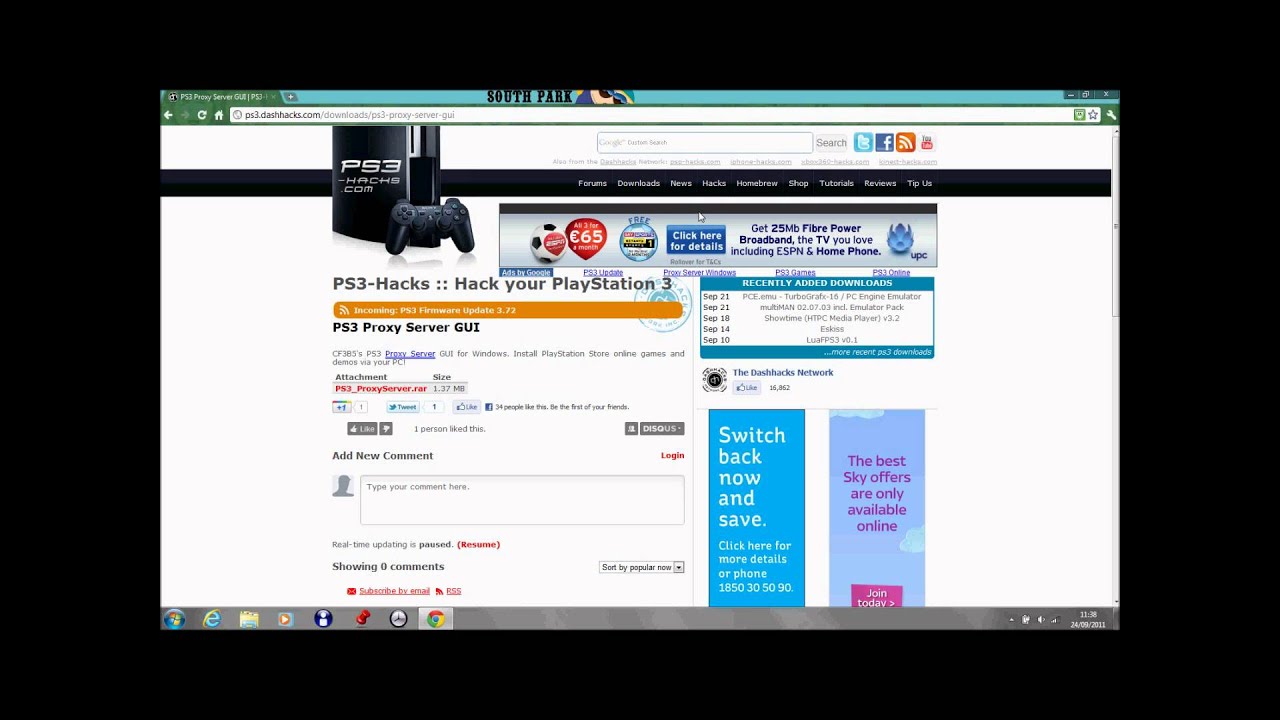This screenshot has height=720, width=1280.
Task: Expand the Sort by popular now dropdown
Action: (x=641, y=567)
